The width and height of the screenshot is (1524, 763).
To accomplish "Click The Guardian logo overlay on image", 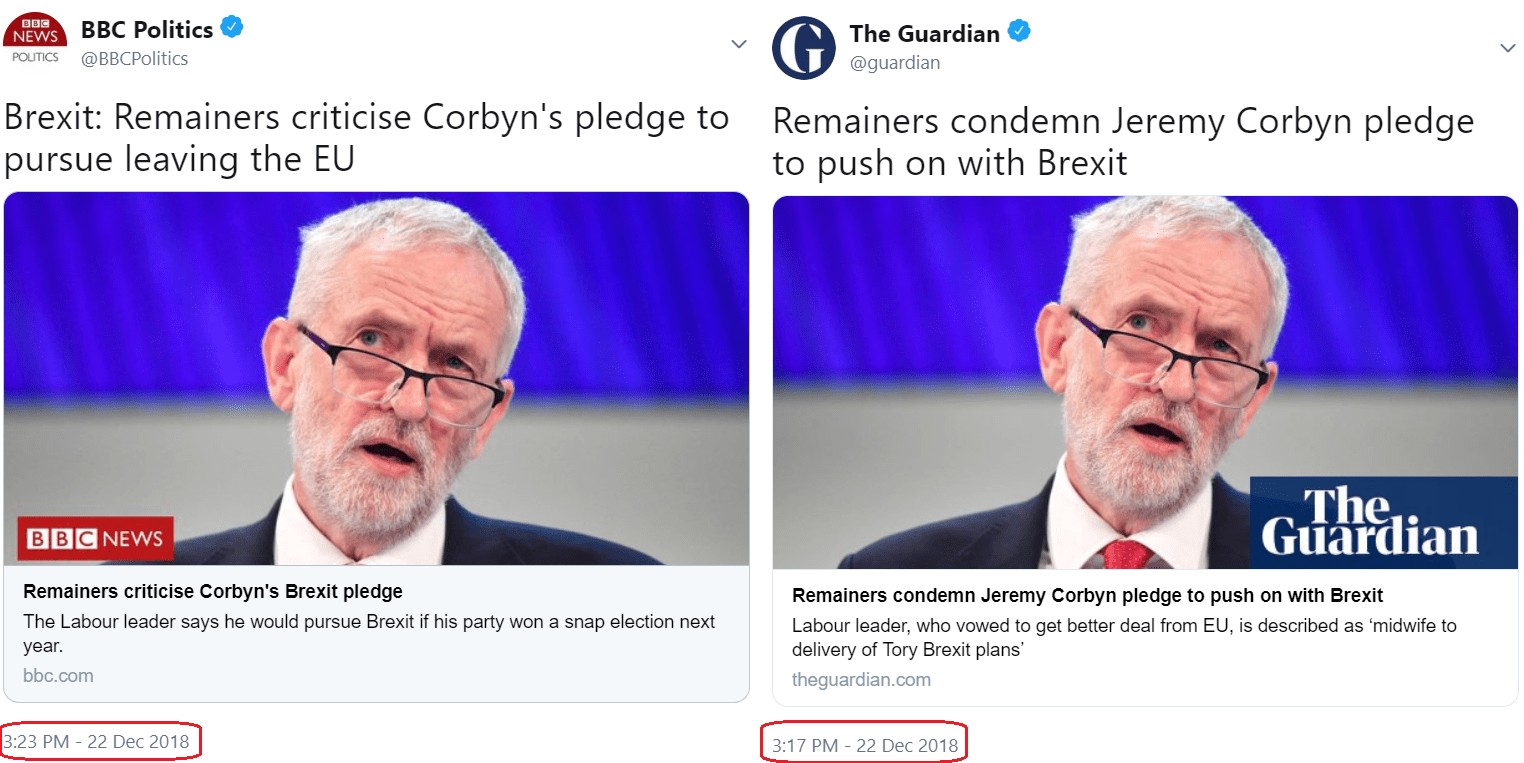I will 1369,522.
